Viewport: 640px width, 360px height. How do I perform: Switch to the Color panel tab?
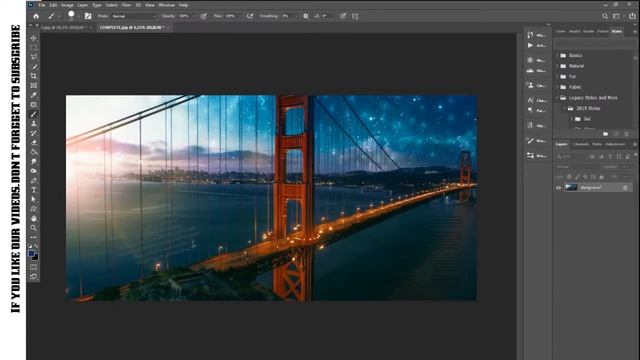coord(560,31)
